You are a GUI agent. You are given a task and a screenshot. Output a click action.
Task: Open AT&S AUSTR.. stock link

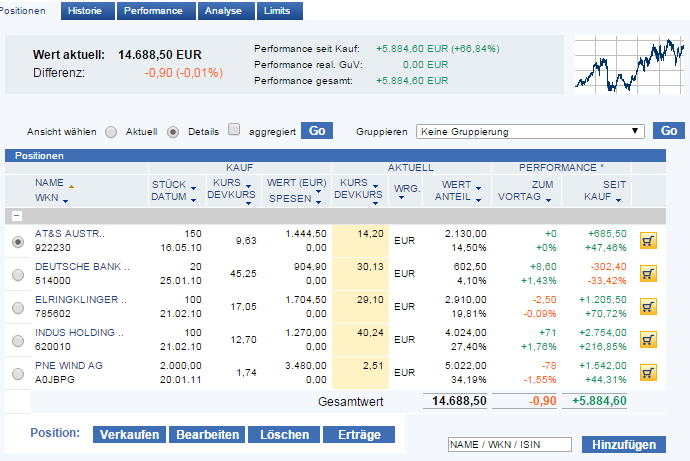click(70, 234)
